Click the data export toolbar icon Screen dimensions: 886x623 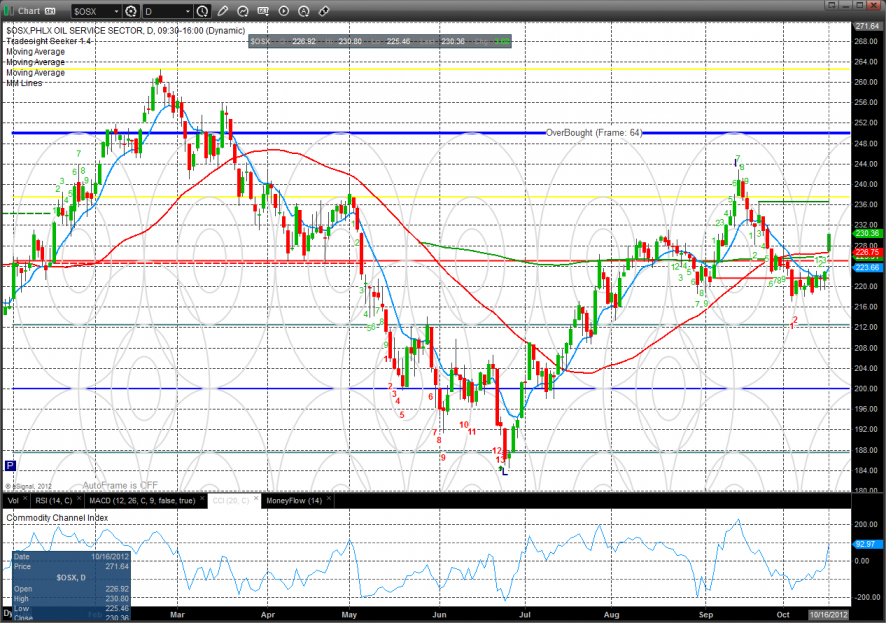[263, 11]
